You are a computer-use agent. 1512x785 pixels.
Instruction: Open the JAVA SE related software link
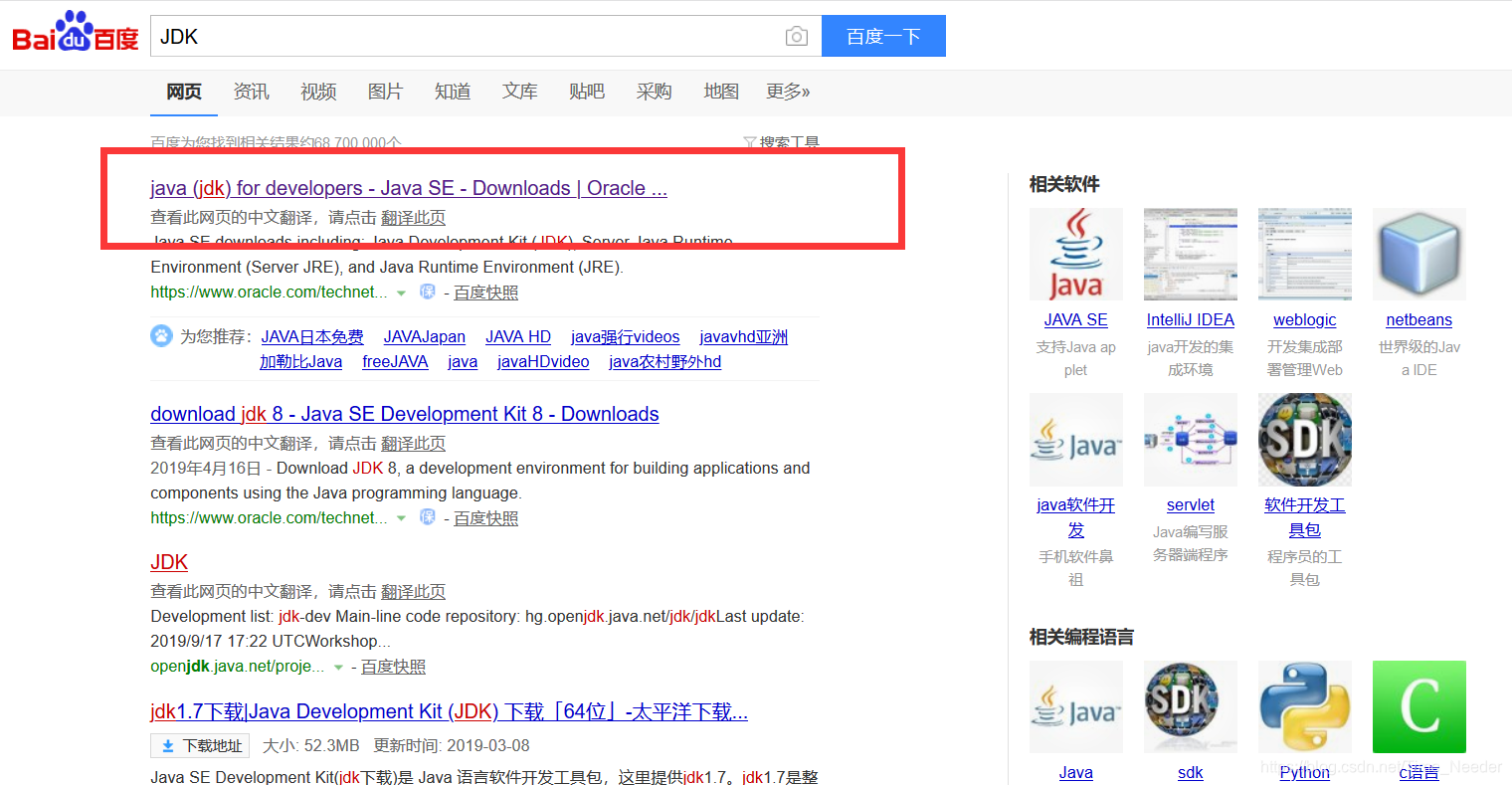coord(1076,320)
